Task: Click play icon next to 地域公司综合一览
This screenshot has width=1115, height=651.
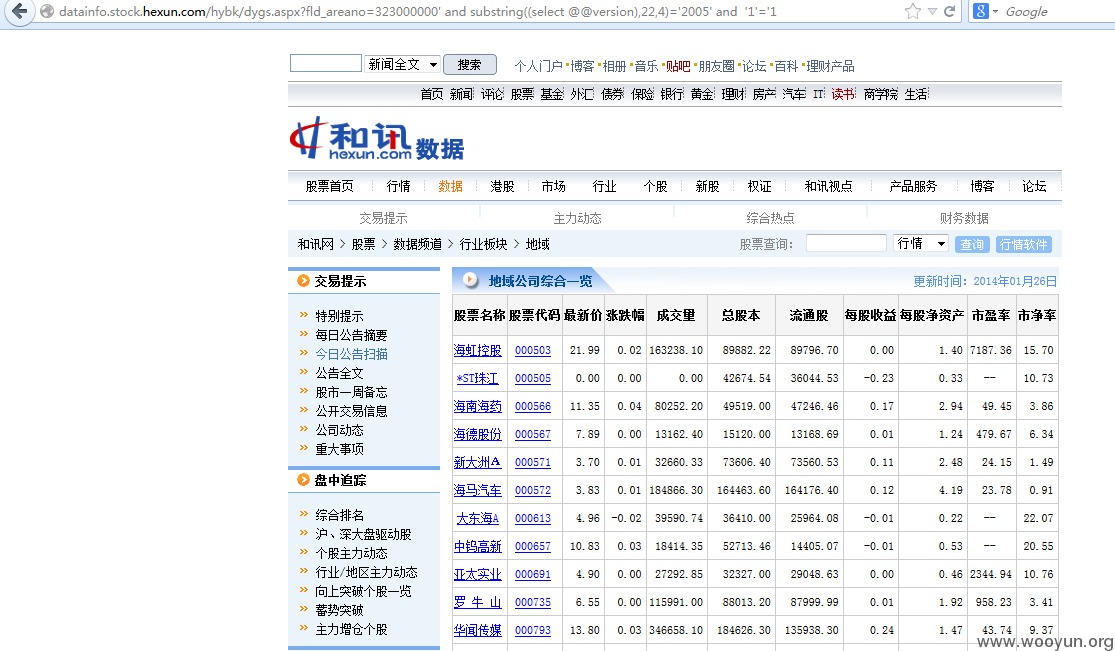Action: coord(470,280)
